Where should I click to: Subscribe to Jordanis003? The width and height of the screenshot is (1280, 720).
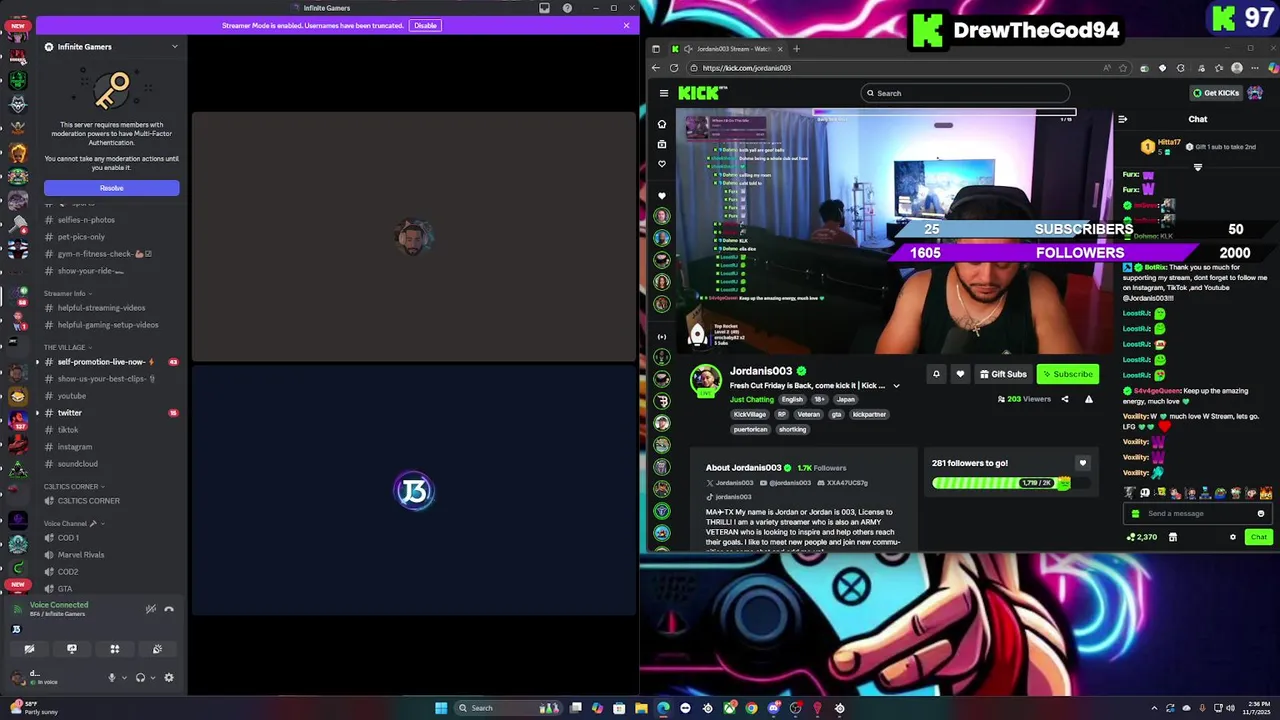pyautogui.click(x=1068, y=374)
